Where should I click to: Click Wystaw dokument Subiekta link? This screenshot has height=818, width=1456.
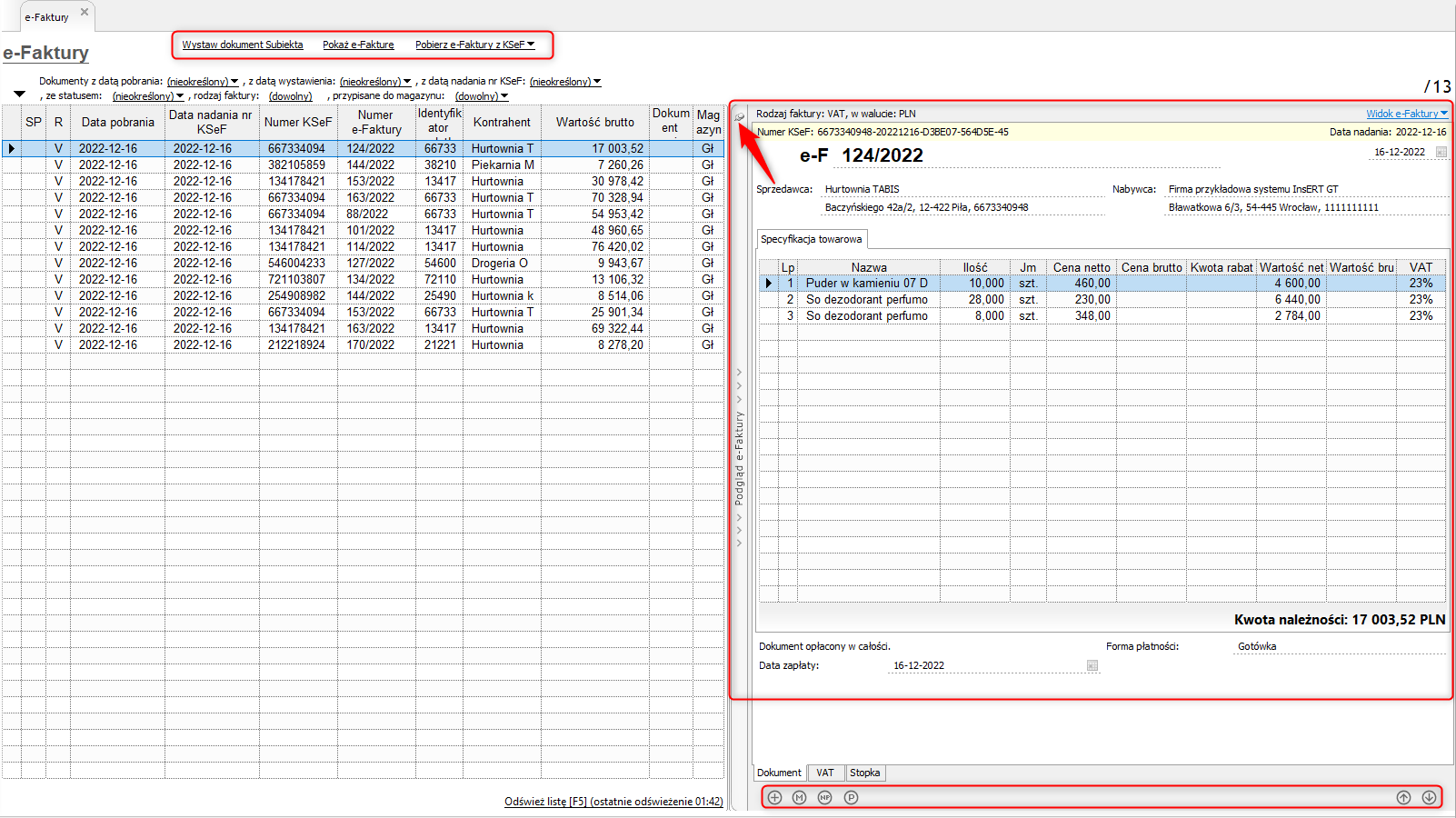243,45
